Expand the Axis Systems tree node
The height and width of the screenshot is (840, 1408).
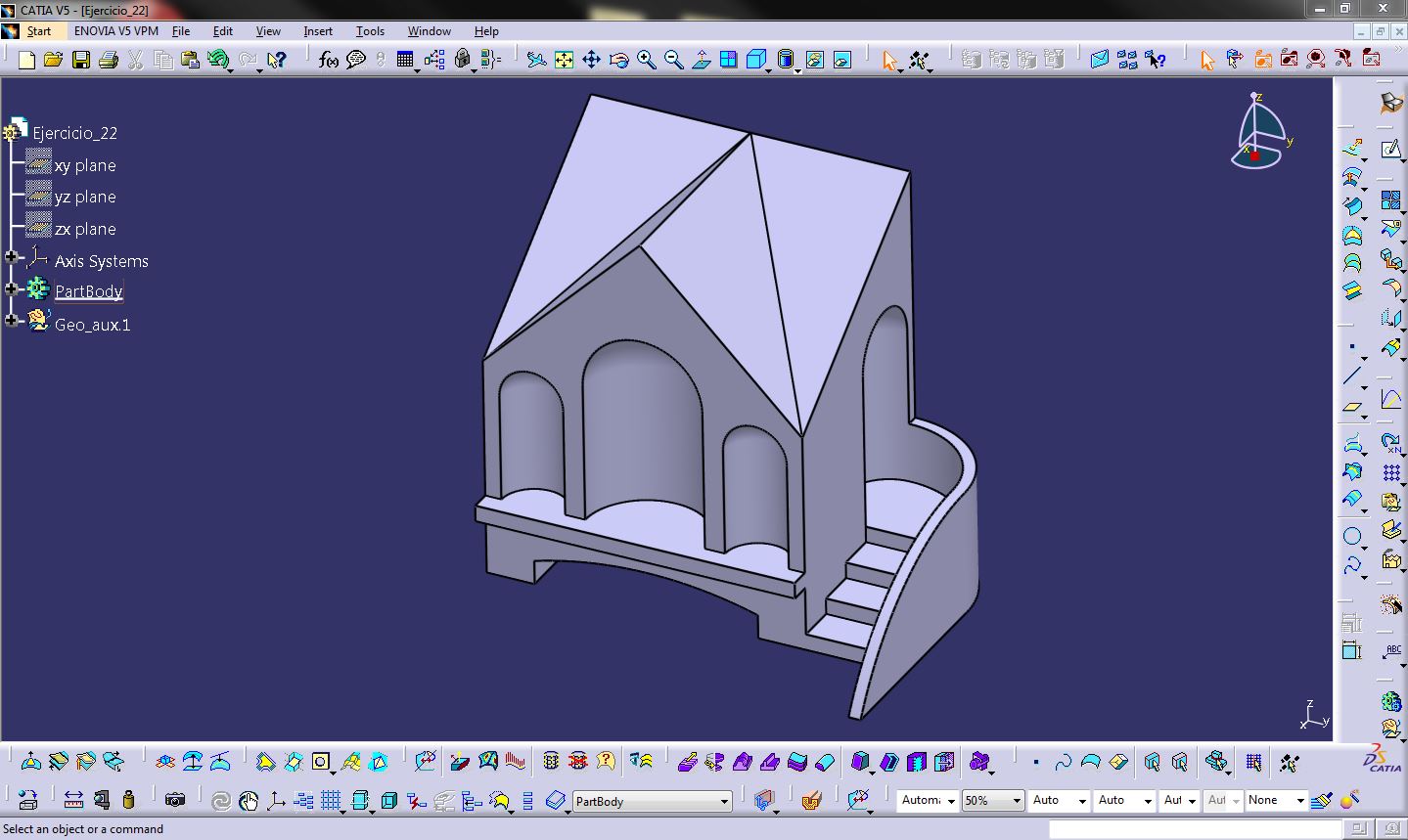tap(12, 258)
